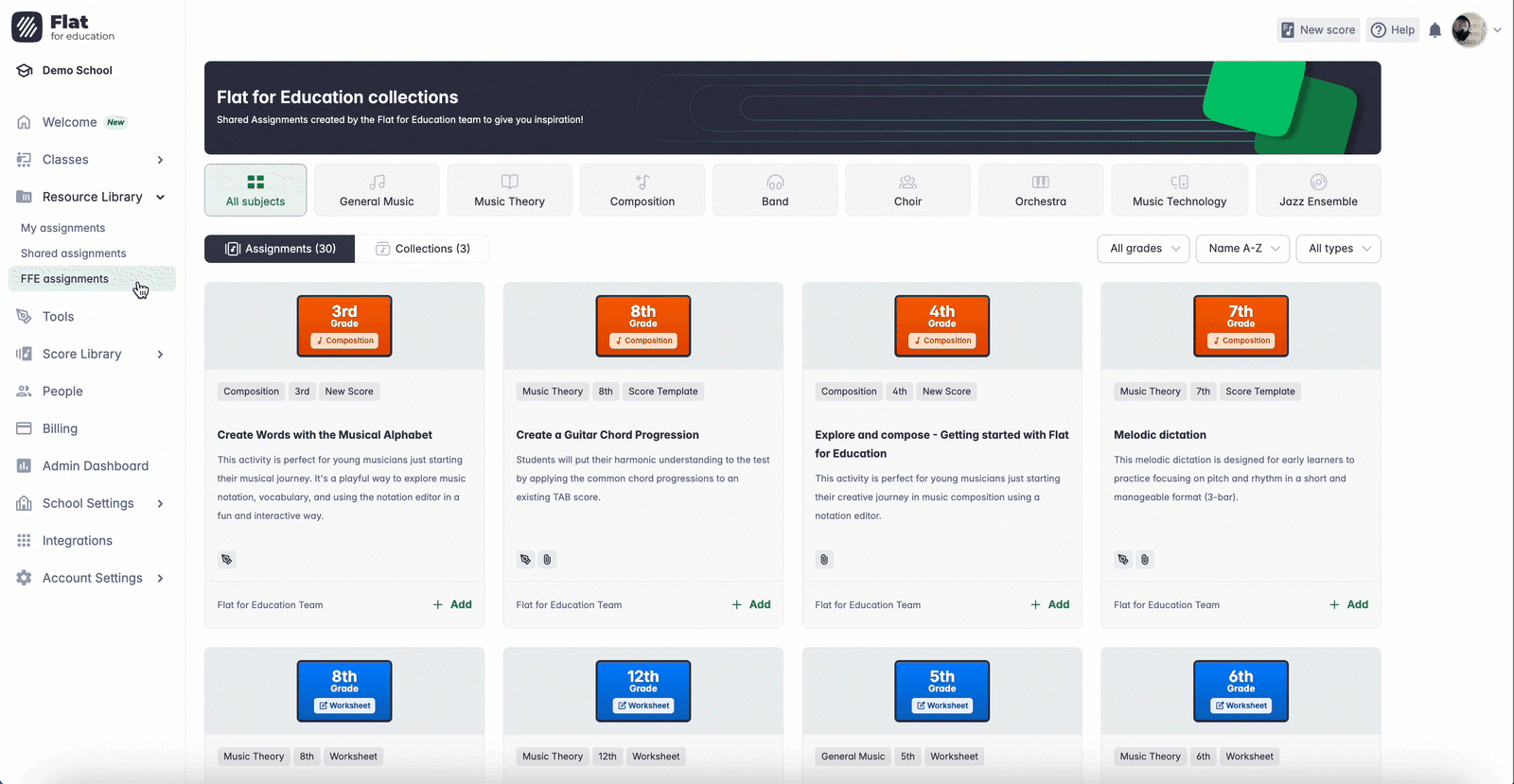
Task: Filter by Music Theory subject
Action: (x=509, y=190)
